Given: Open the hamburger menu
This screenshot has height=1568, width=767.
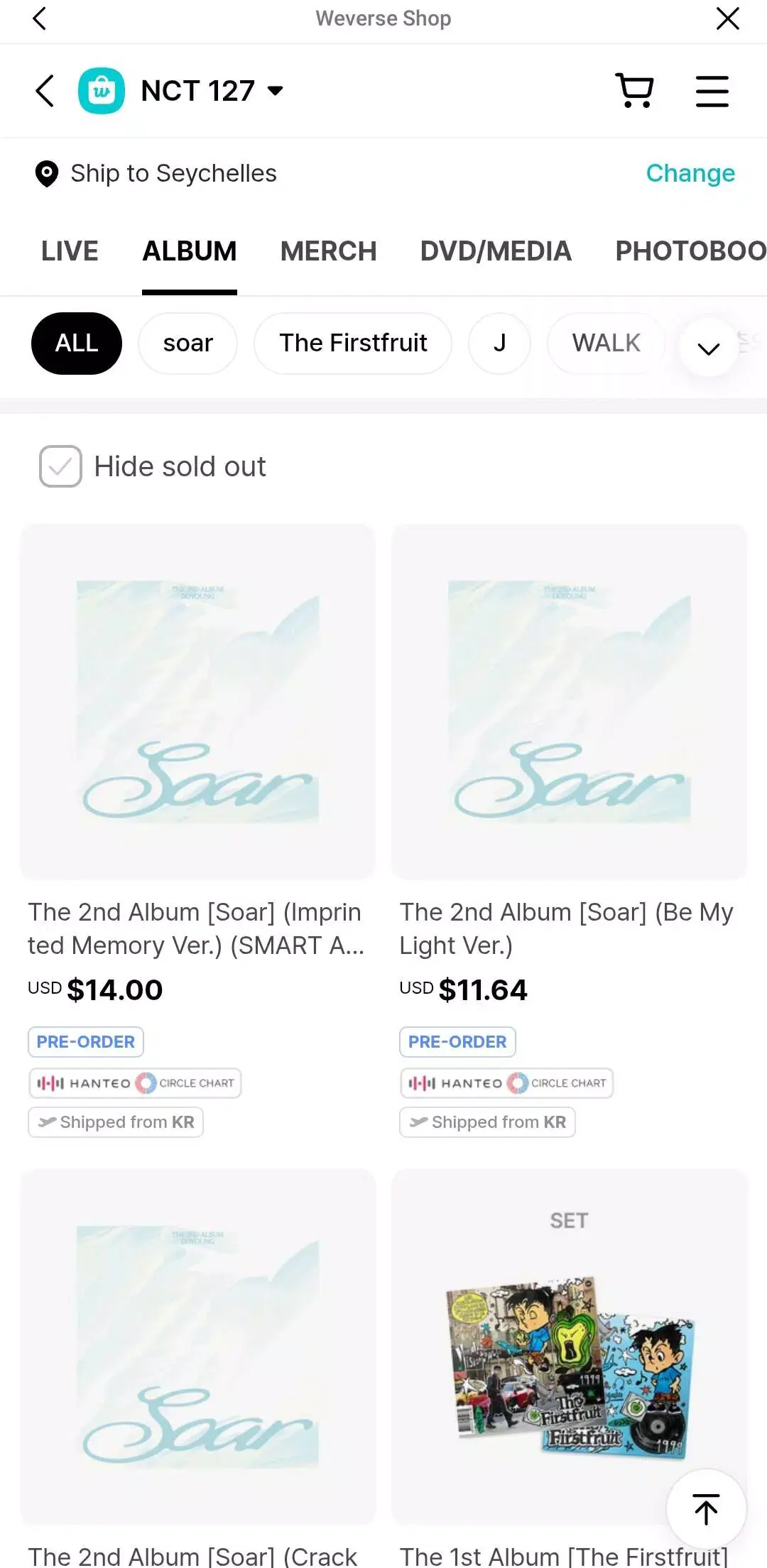Looking at the screenshot, I should pos(712,91).
